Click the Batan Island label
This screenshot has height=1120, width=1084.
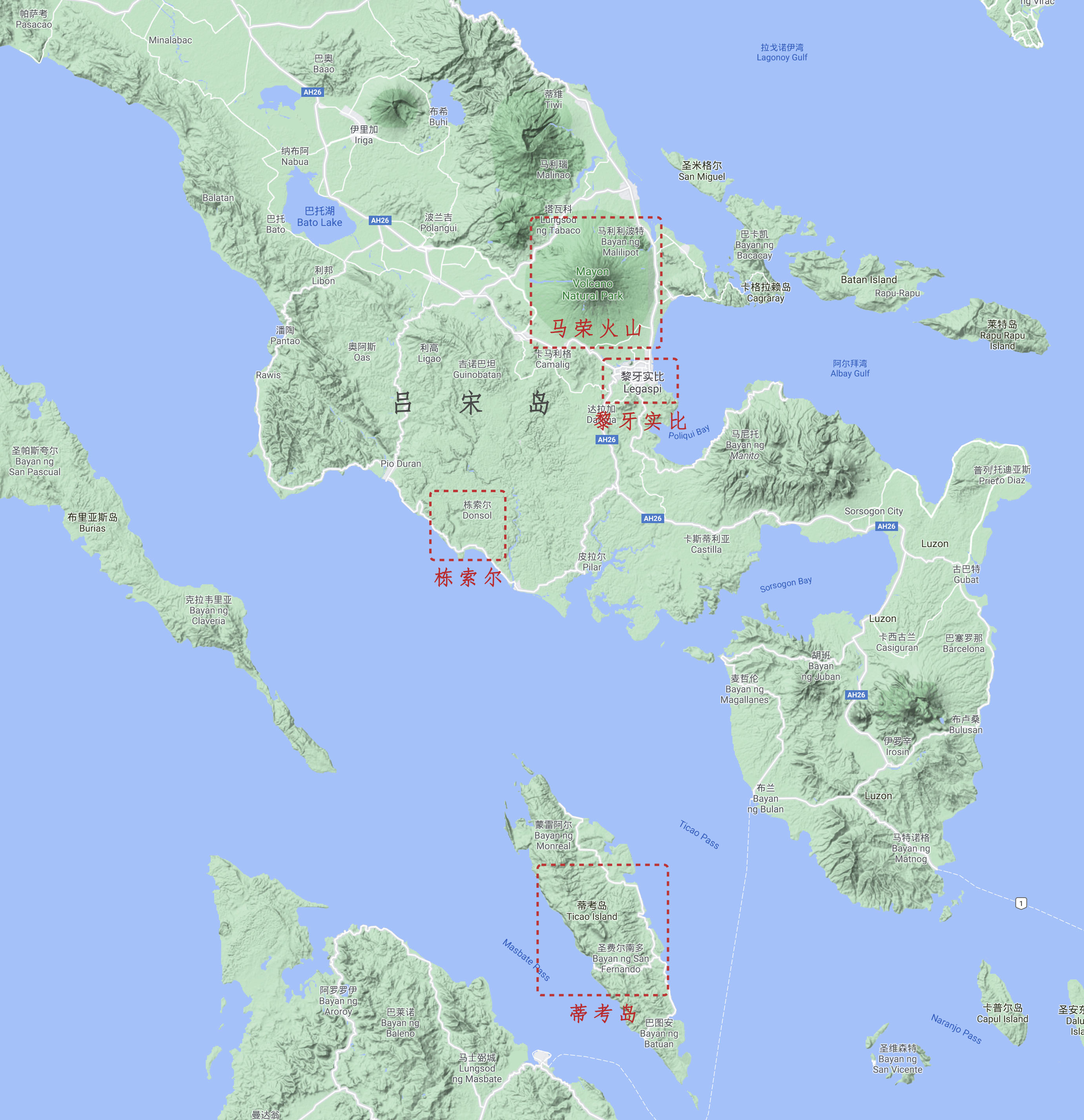869,280
